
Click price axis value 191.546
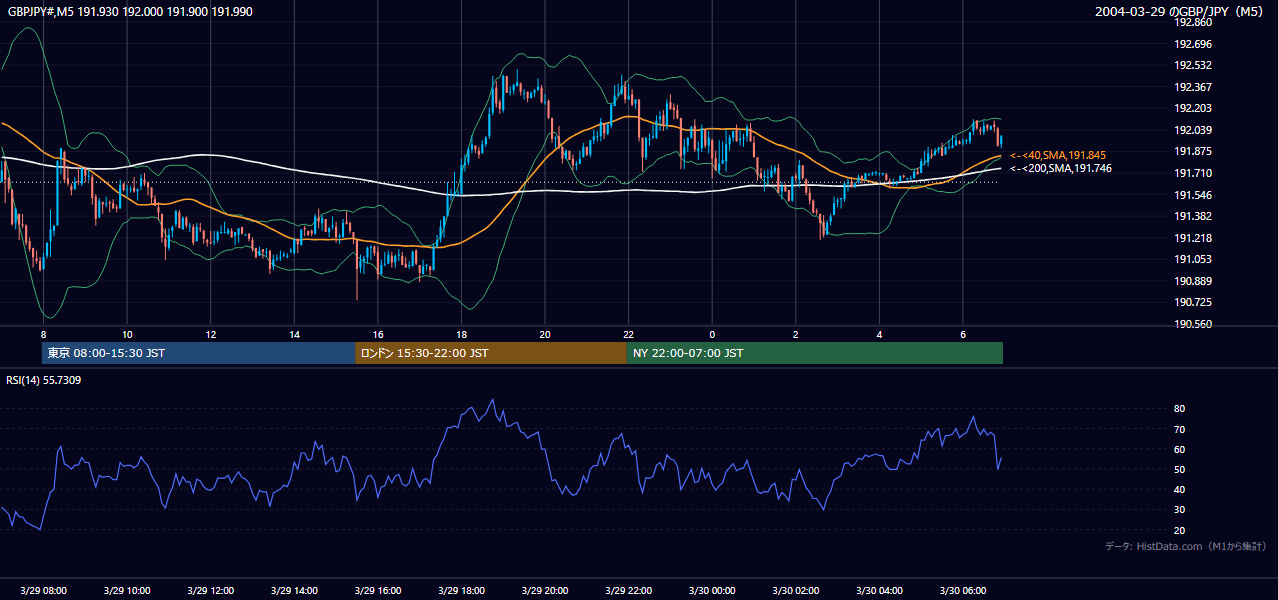(x=1194, y=195)
